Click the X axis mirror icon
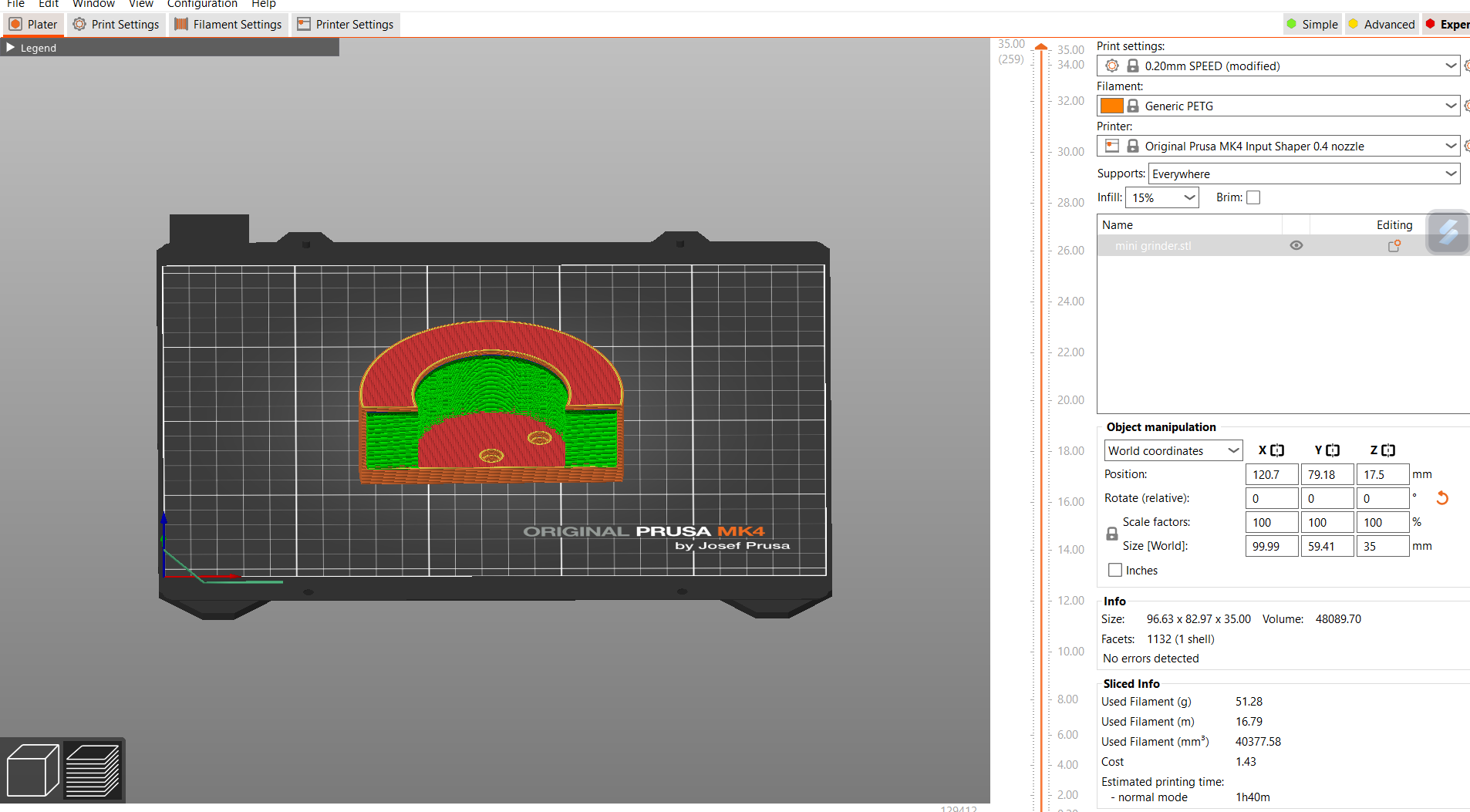The image size is (1470, 812). click(1277, 450)
